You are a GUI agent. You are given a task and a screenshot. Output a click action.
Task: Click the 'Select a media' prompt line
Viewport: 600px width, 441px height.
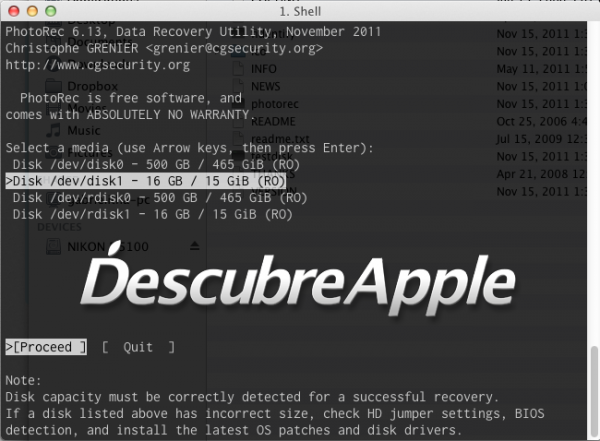[189, 148]
